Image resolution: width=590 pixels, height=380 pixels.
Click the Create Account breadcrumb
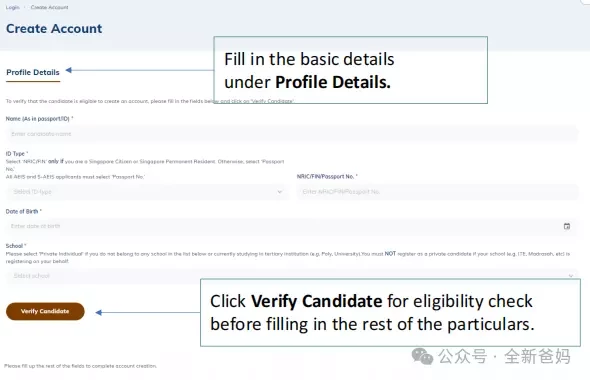(x=49, y=7)
